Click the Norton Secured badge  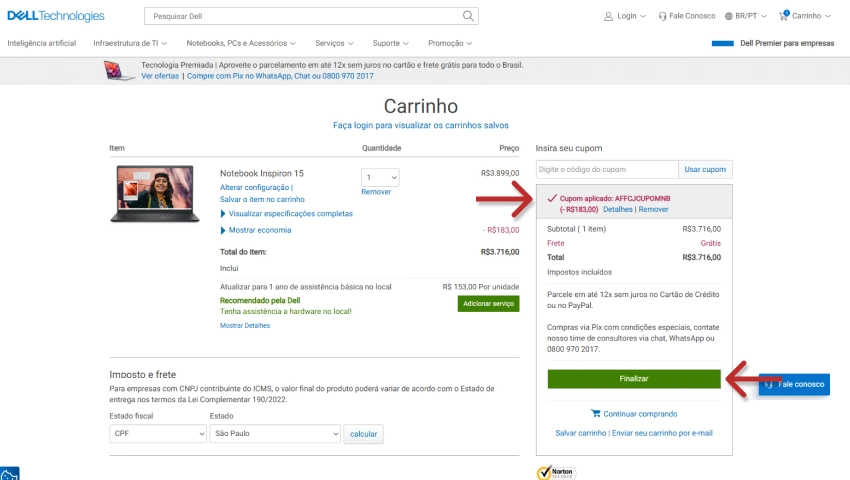pyautogui.click(x=556, y=472)
